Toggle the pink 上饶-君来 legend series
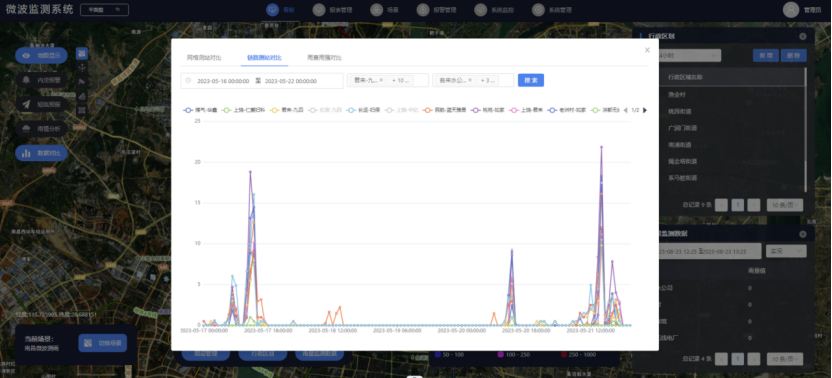Viewport: 832px width, 378px height. [x=525, y=110]
